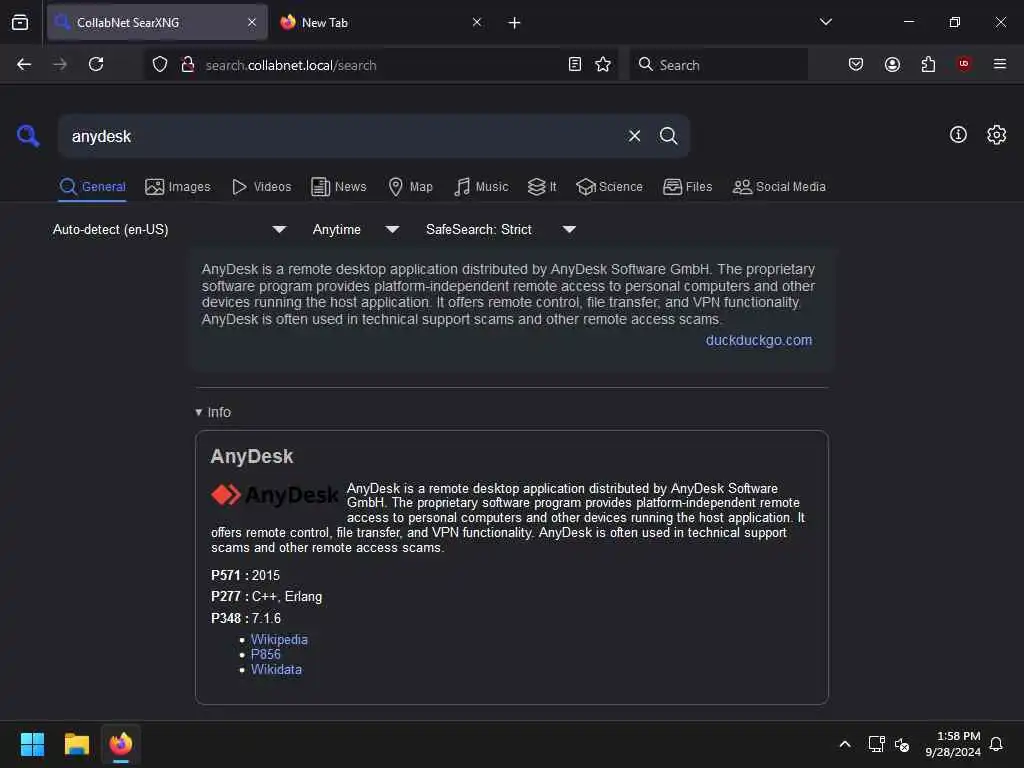Open the Wikipedia link
The image size is (1024, 768).
(279, 639)
